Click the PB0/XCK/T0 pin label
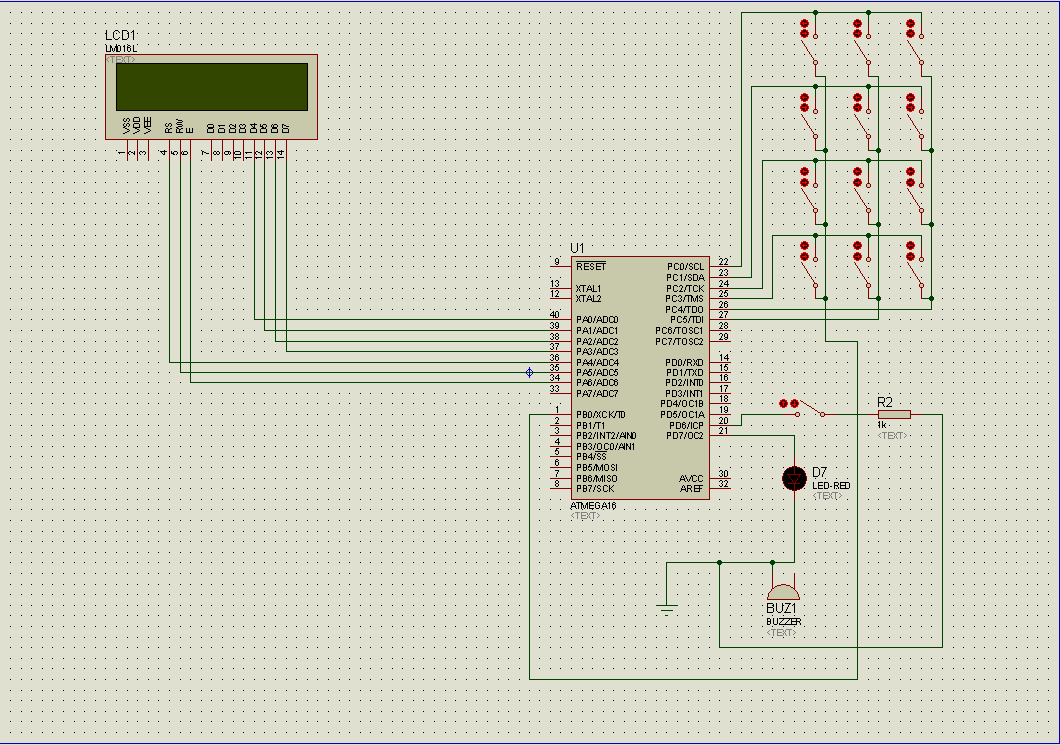Viewport: 1060px width, 745px height. [600, 415]
